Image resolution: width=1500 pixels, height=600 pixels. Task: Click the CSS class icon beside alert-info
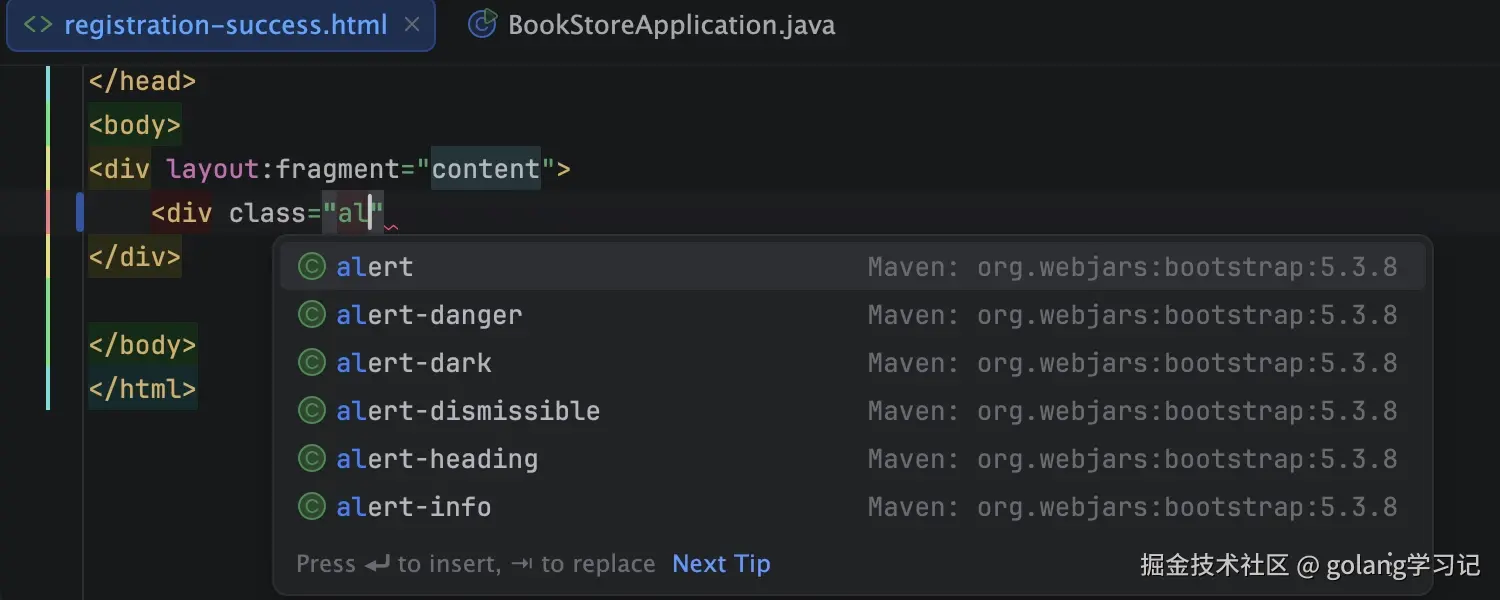click(312, 507)
